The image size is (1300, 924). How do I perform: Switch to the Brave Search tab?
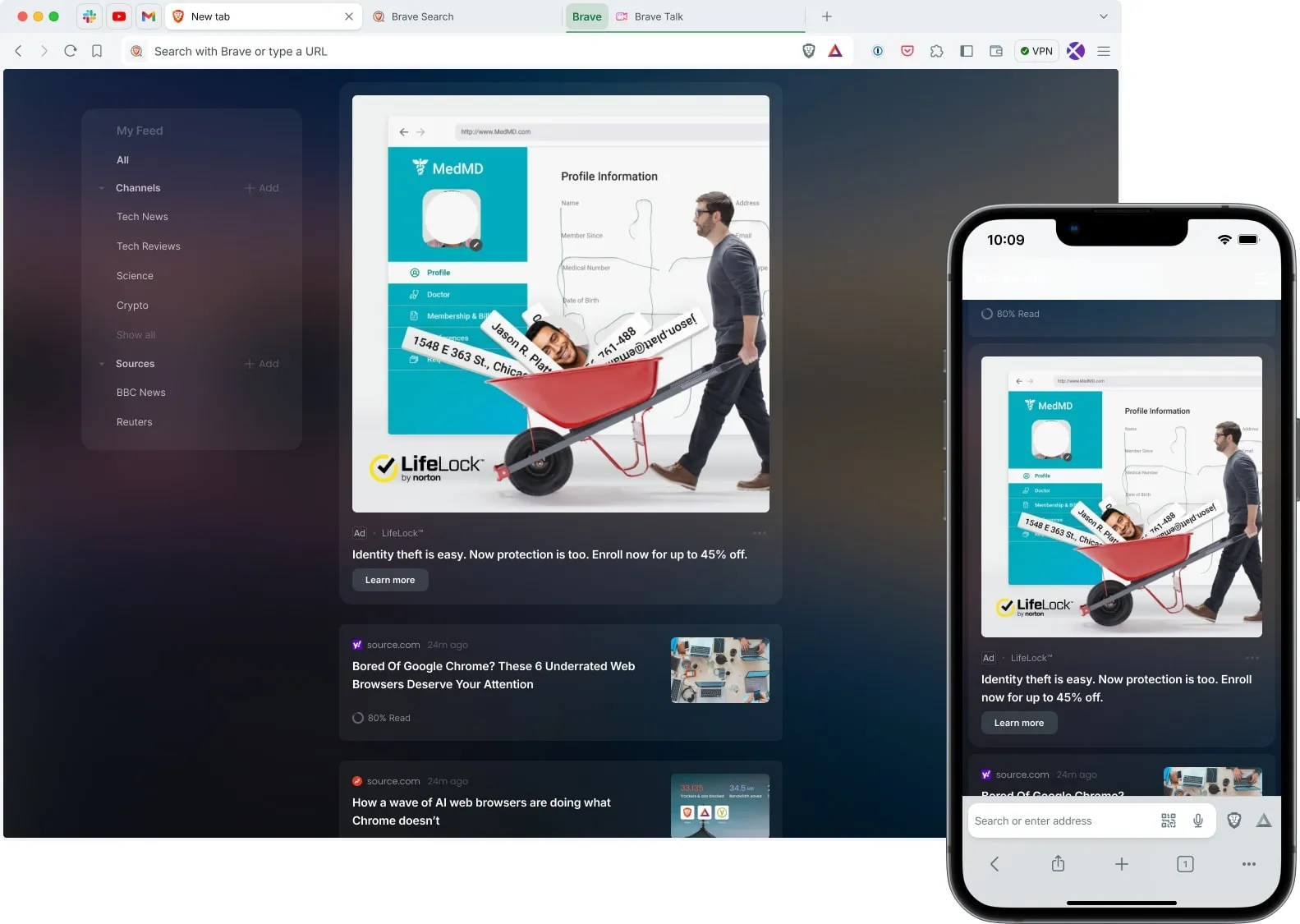pyautogui.click(x=422, y=16)
